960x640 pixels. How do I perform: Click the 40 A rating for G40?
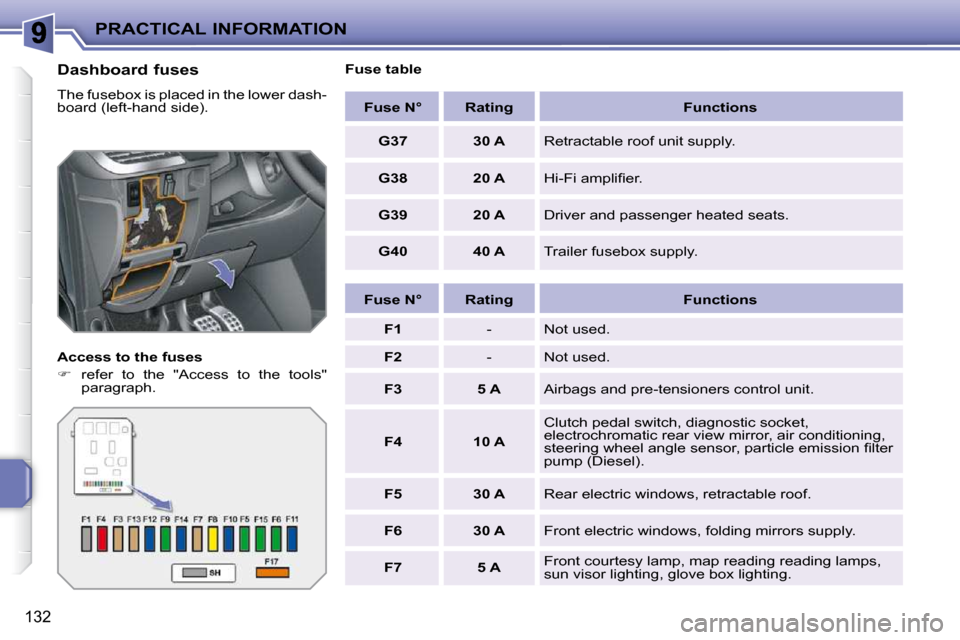(489, 252)
